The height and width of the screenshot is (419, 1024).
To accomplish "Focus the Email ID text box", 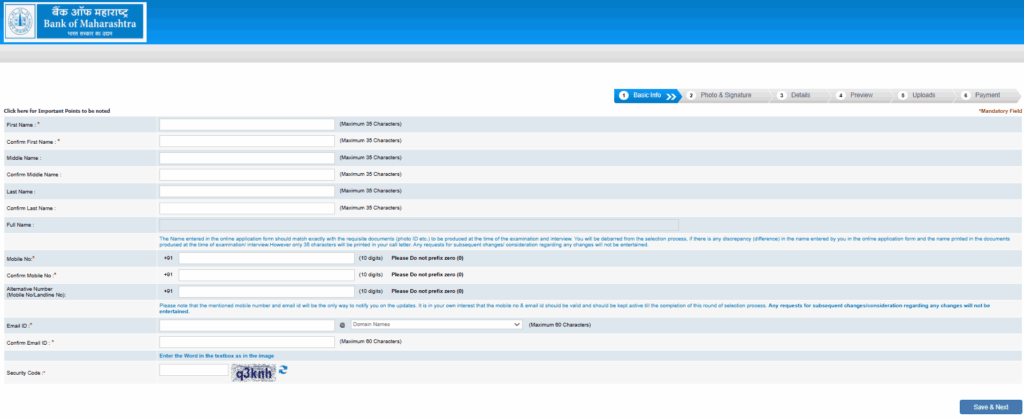I will pyautogui.click(x=246, y=324).
